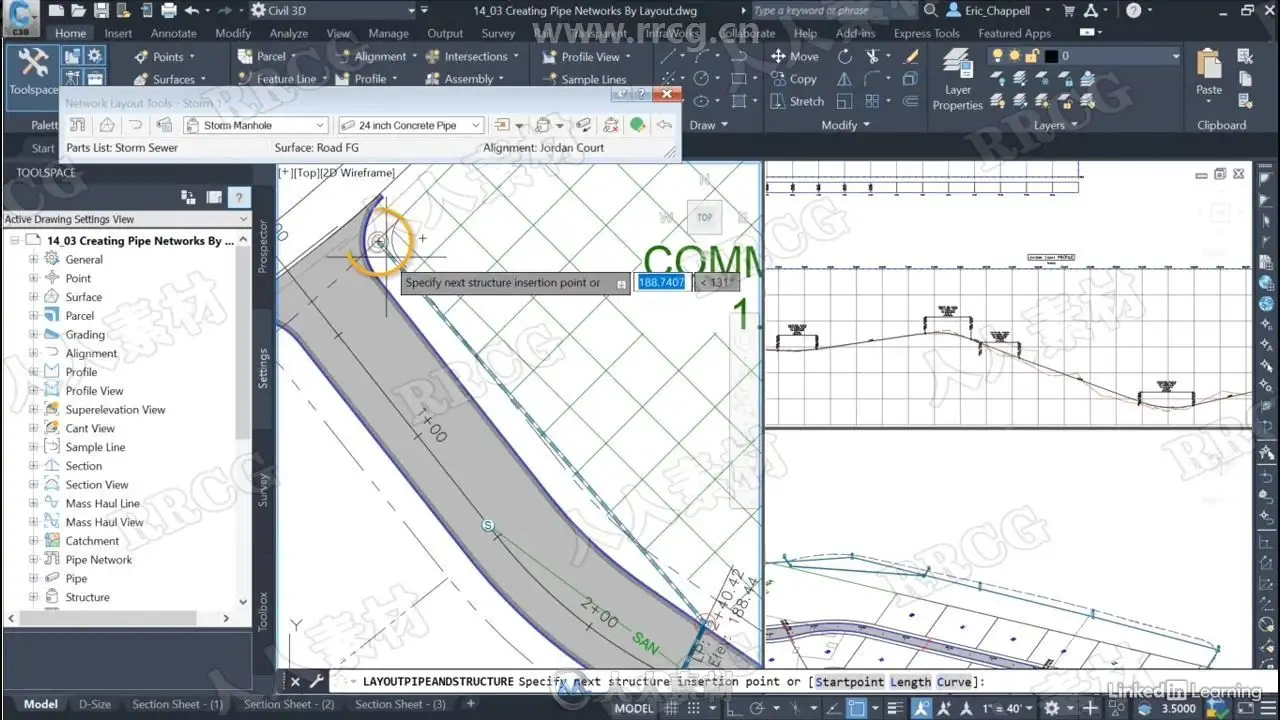The width and height of the screenshot is (1280, 720).
Task: Select the Stretch tool in Modify panel
Action: (797, 101)
